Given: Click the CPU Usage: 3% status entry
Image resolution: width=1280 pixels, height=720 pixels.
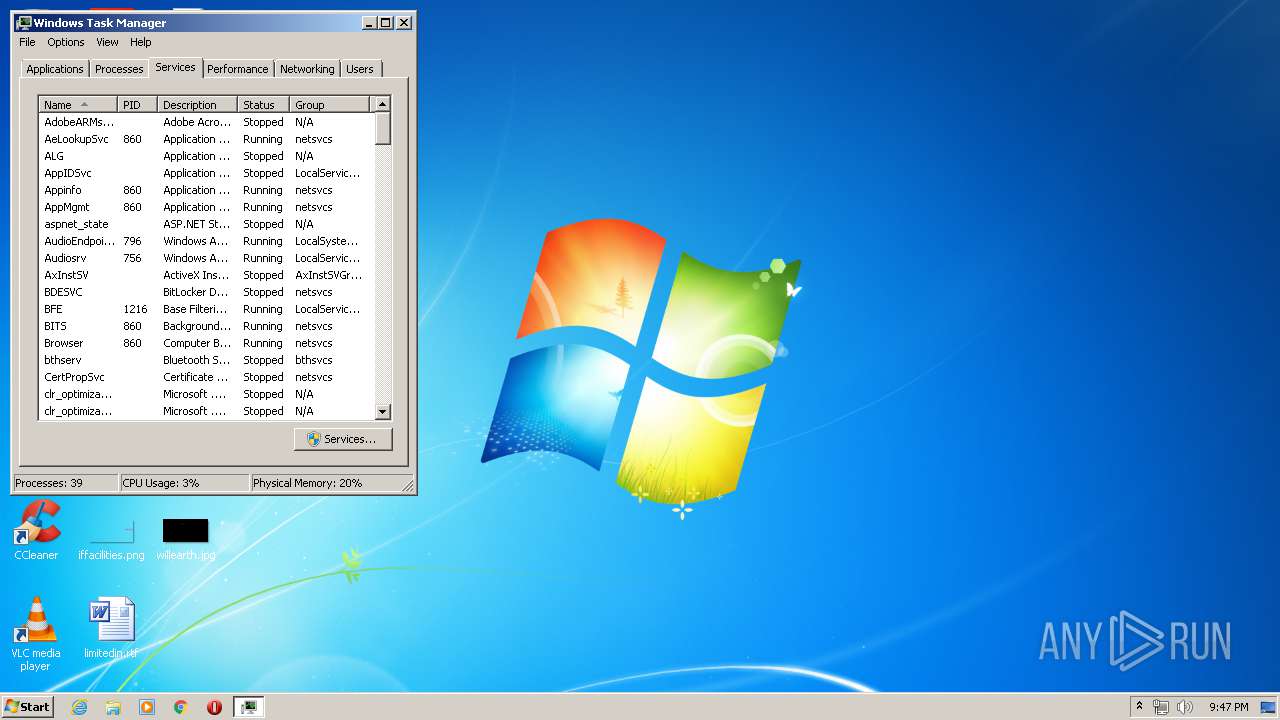Looking at the screenshot, I should pos(184,483).
